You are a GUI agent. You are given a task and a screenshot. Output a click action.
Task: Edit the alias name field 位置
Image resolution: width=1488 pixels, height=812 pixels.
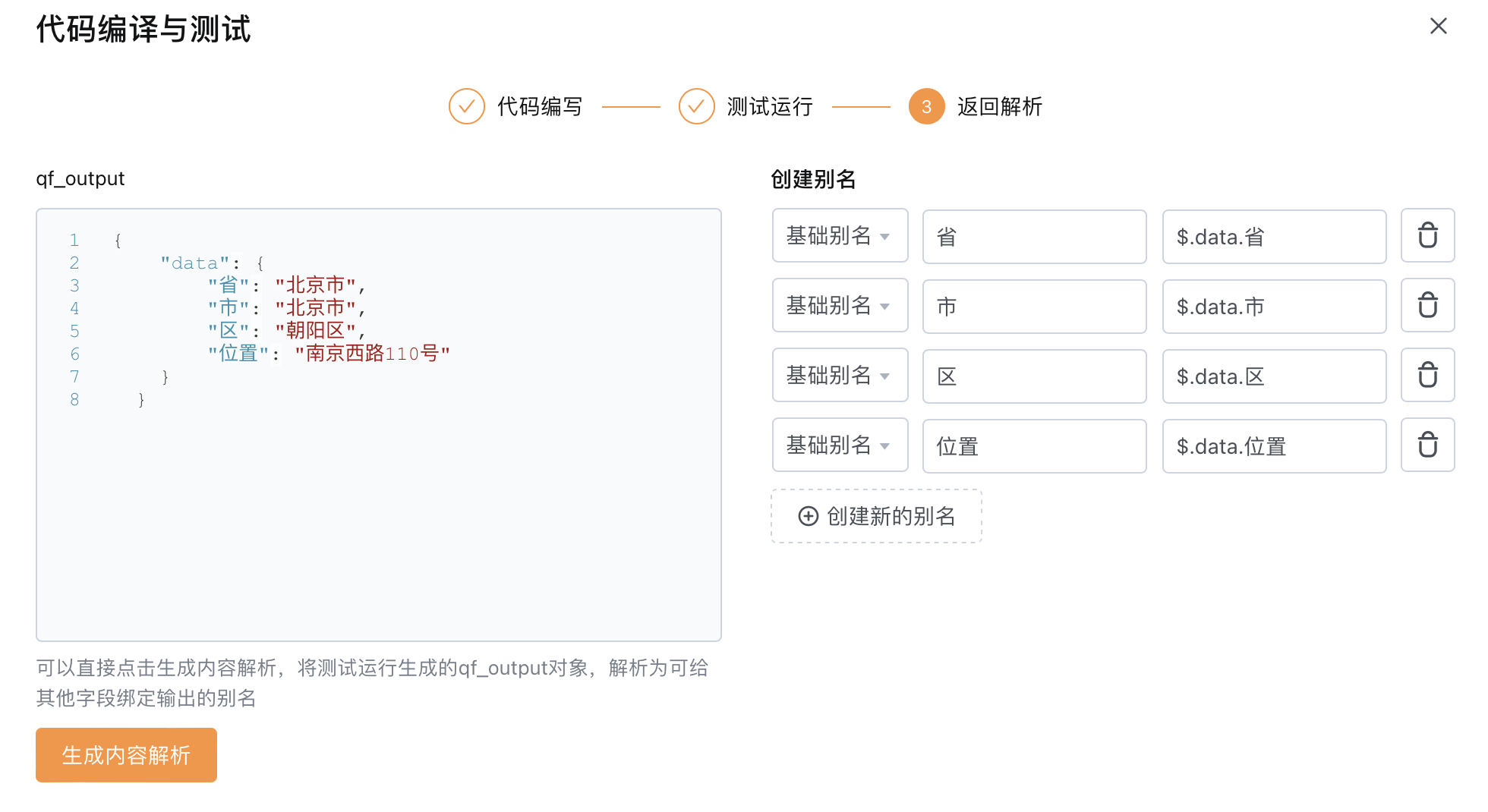[x=1034, y=446]
